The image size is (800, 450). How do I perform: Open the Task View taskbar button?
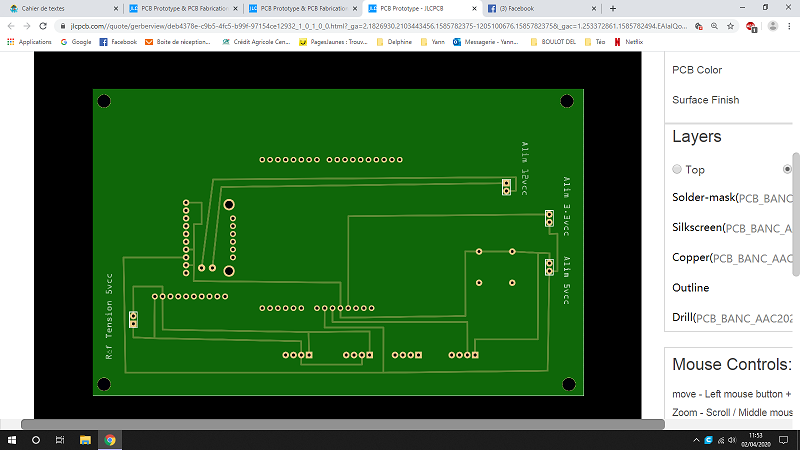(x=60, y=440)
